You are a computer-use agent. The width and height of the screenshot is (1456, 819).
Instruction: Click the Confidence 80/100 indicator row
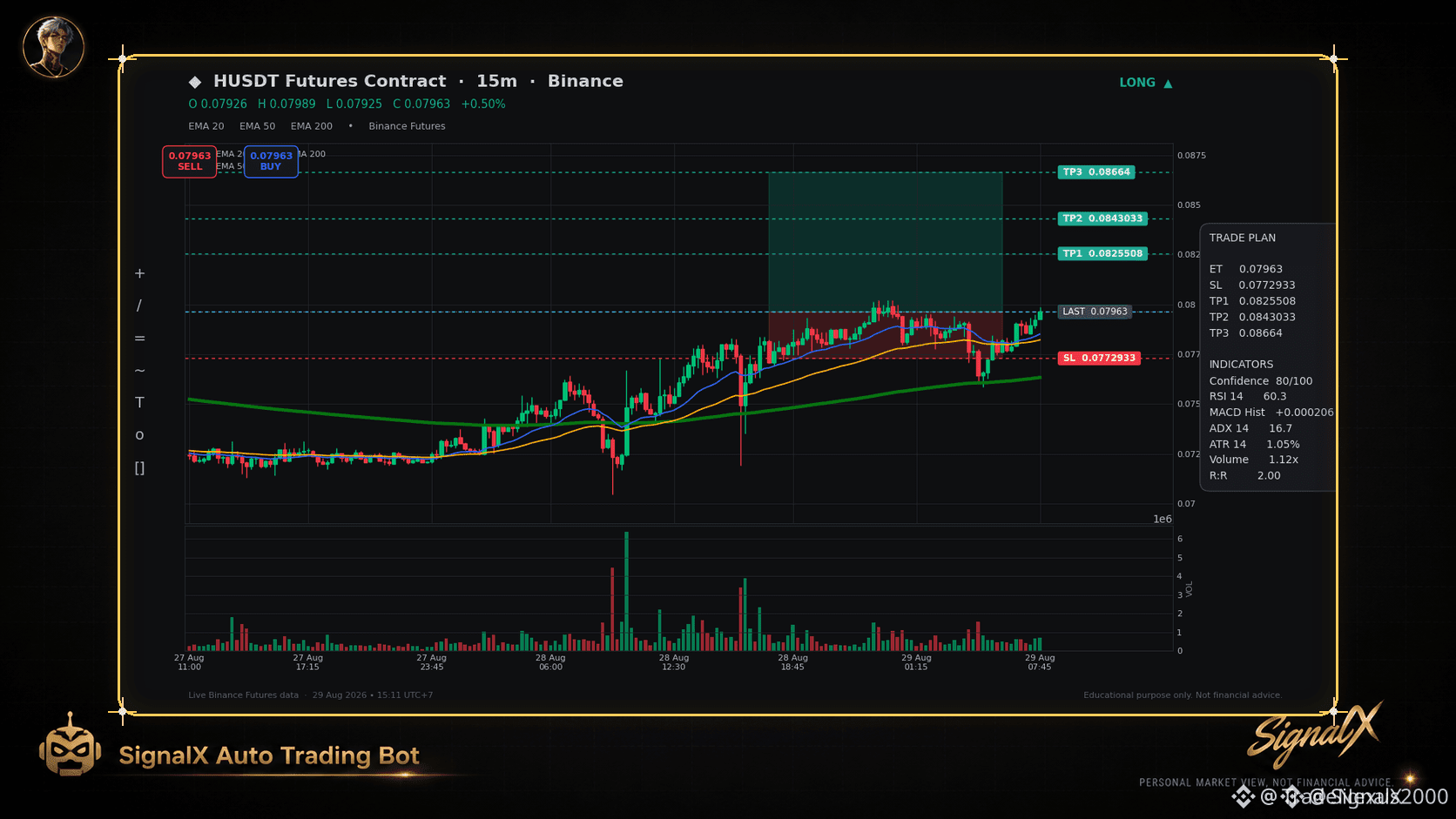tap(1261, 380)
